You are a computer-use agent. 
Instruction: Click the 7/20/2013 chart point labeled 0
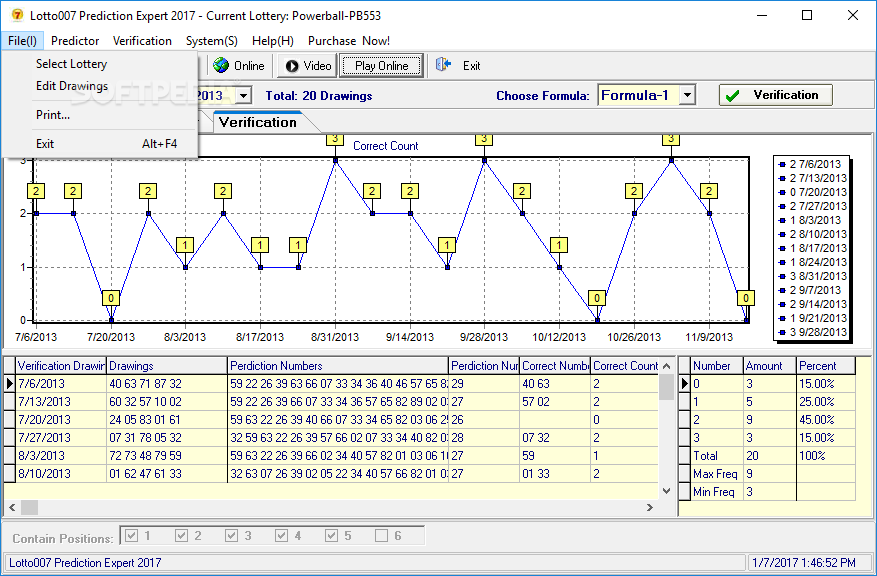111,320
